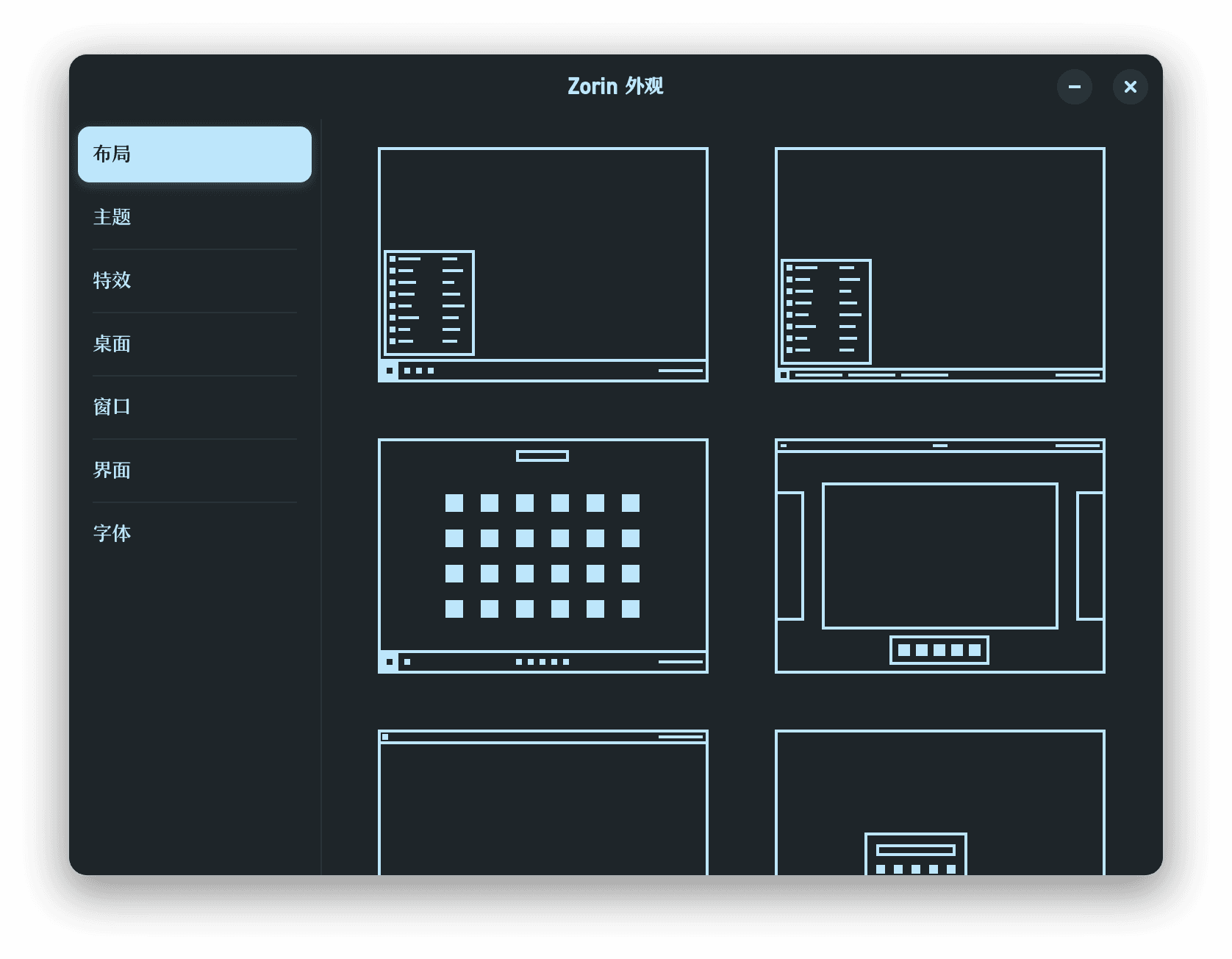Minimize the Zorin 外观 window
Screen dimensions: 1232x959
(1075, 87)
